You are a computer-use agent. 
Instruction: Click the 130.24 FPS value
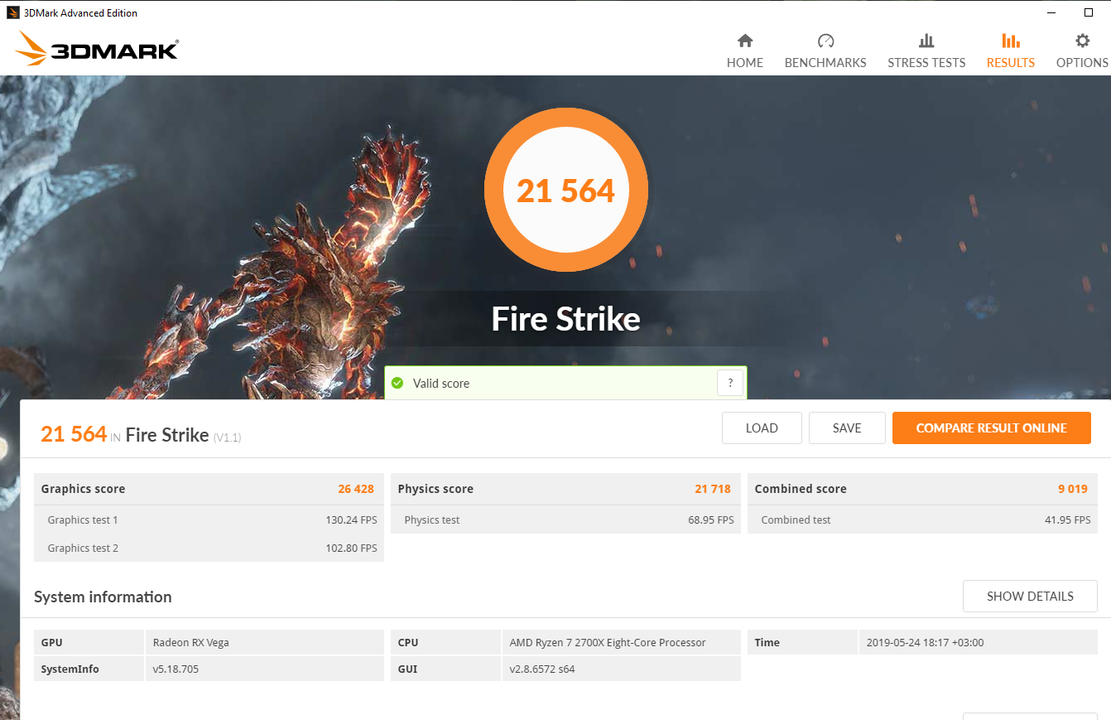[351, 519]
